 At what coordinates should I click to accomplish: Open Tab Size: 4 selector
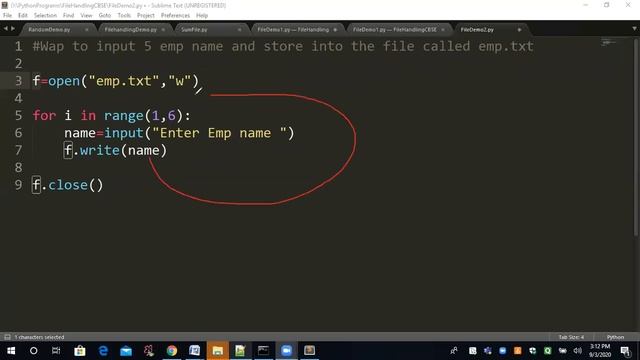571,337
